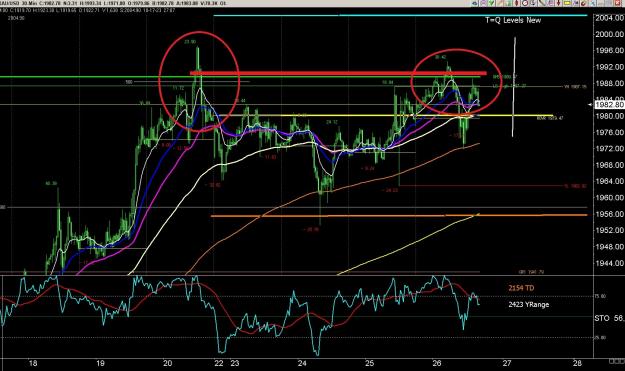Click the 2000.00 price axis label

click(609, 34)
